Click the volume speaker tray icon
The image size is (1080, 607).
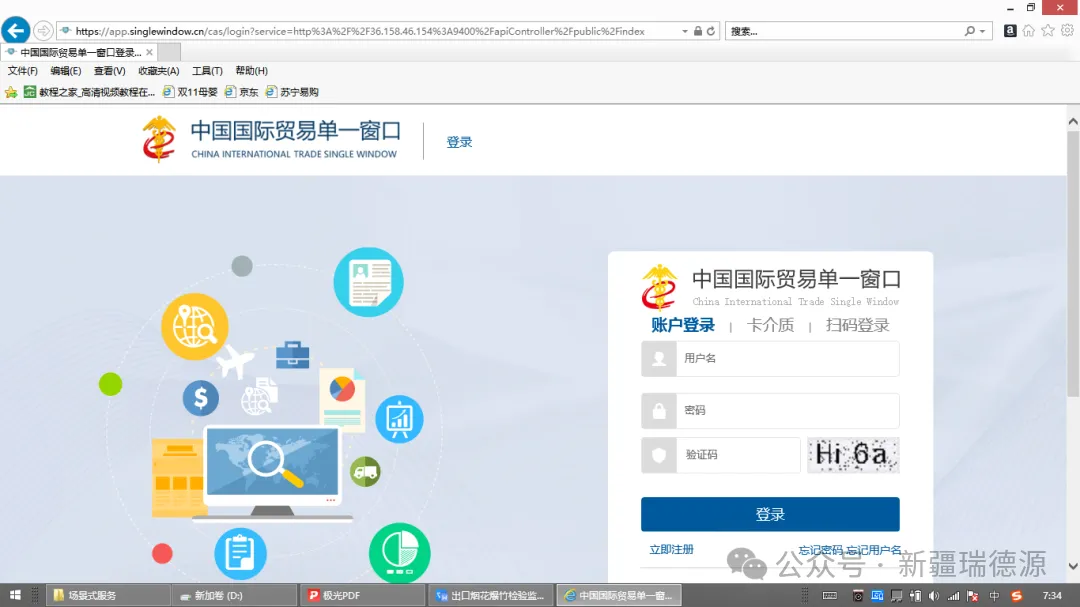coord(934,596)
